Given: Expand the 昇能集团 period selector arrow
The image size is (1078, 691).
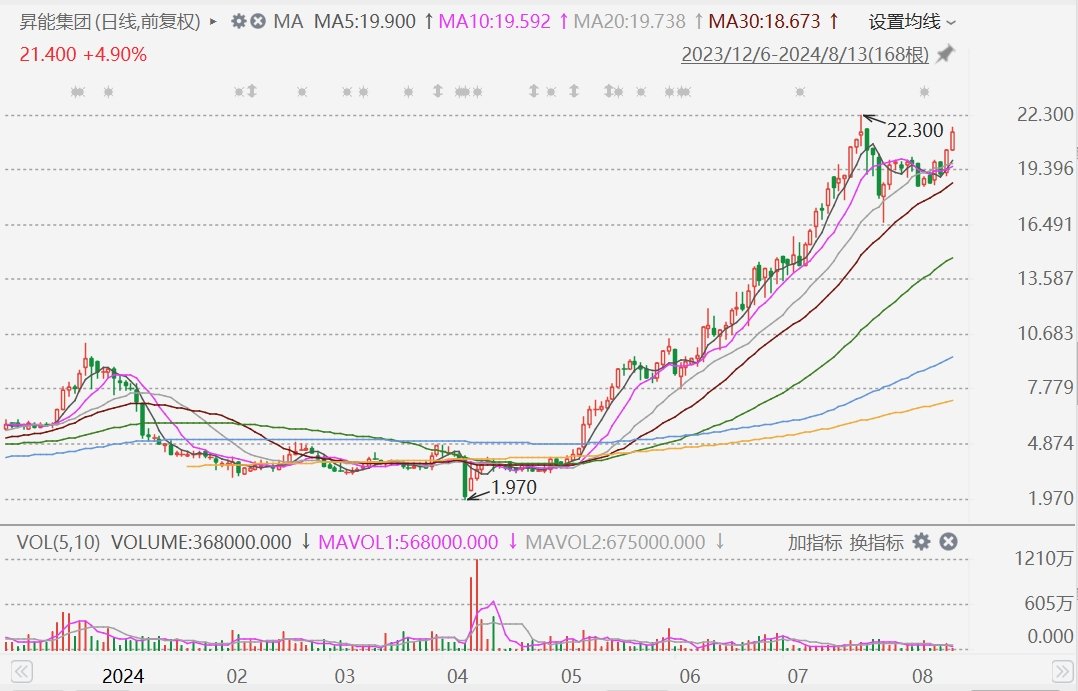Looking at the screenshot, I should (213, 21).
